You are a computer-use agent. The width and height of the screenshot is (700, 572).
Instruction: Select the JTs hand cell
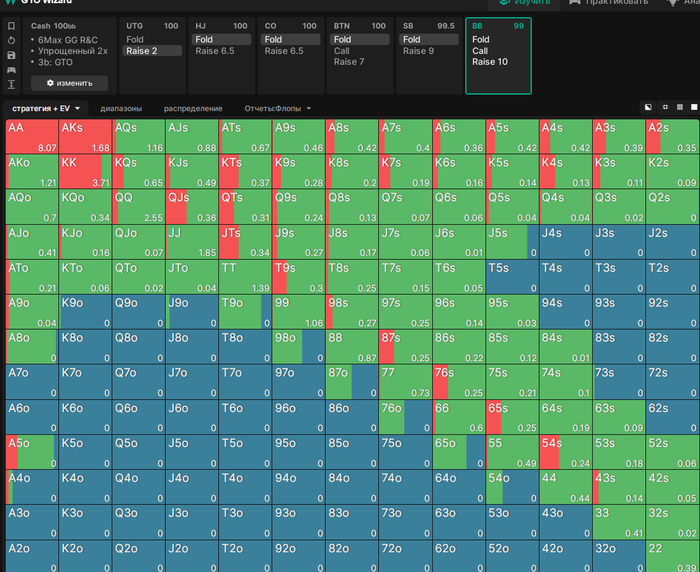[245, 242]
